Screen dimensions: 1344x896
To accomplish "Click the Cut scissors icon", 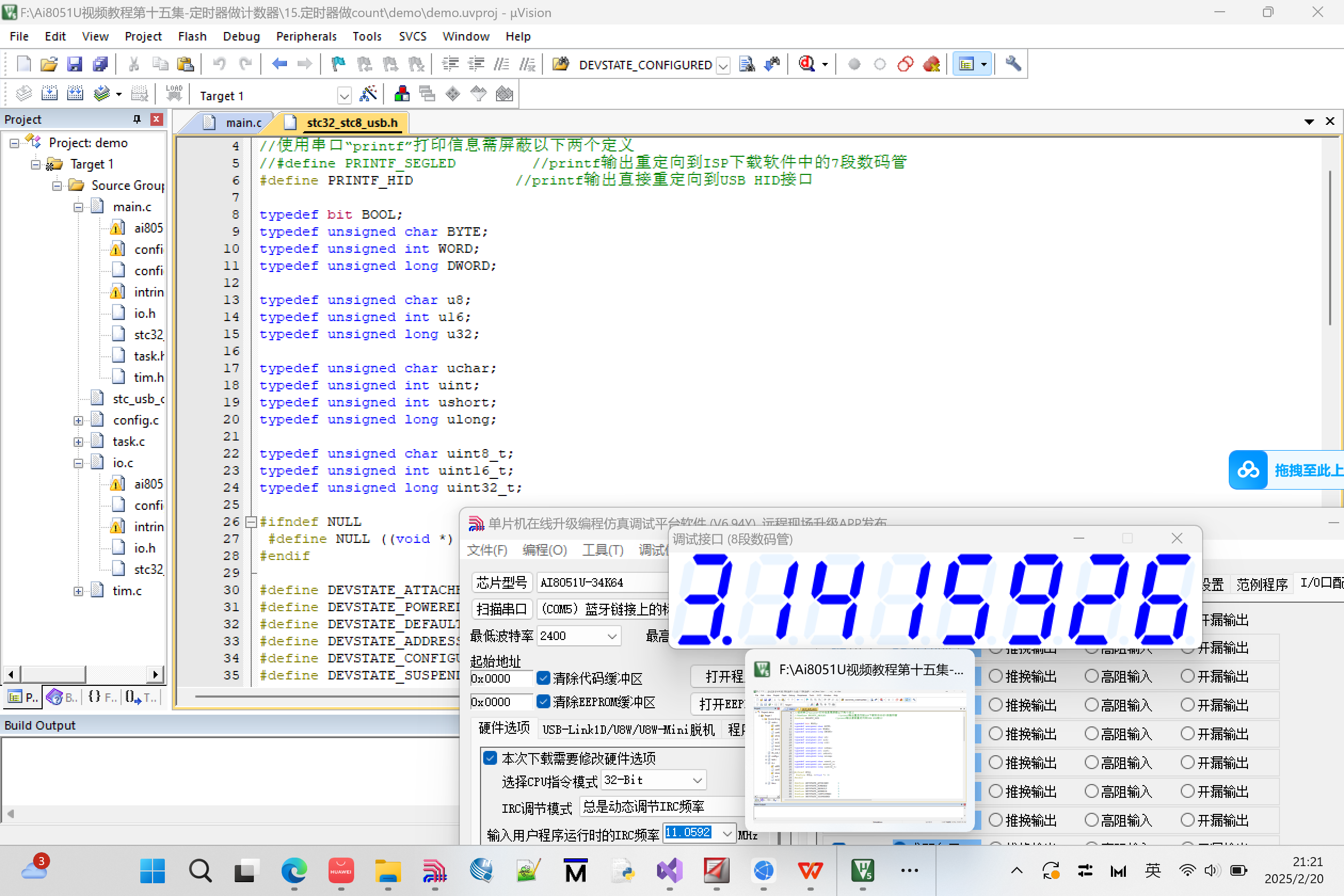I will (134, 64).
